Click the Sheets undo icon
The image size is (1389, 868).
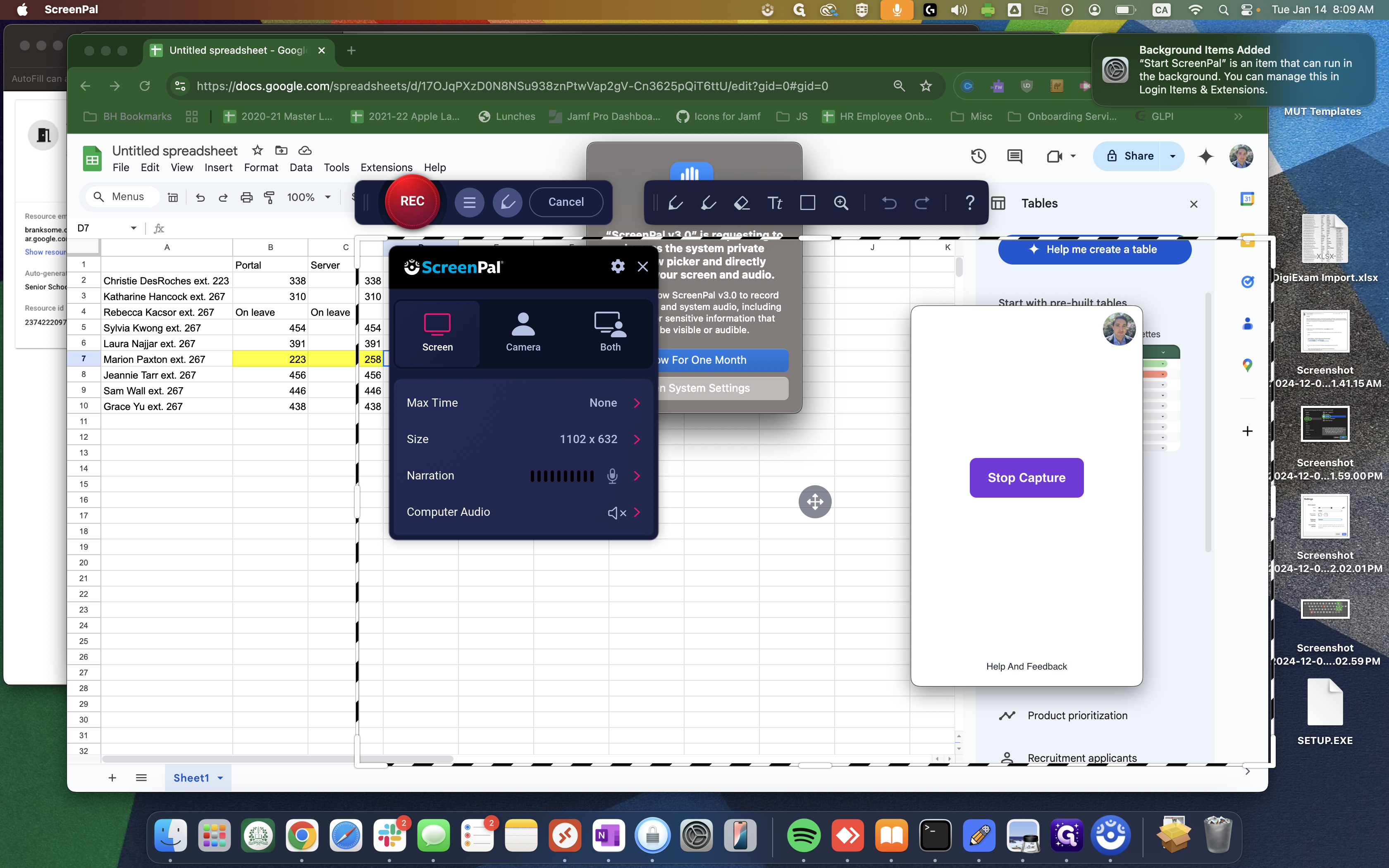200,198
